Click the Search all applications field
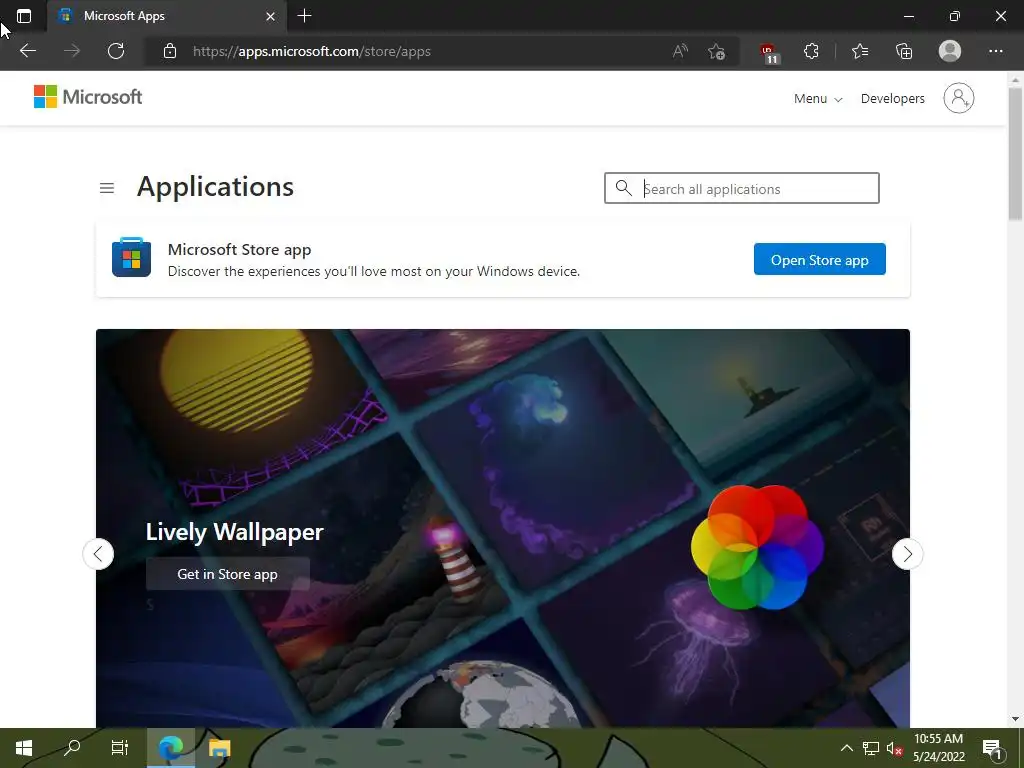Screen dimensions: 1024x768 point(741,188)
